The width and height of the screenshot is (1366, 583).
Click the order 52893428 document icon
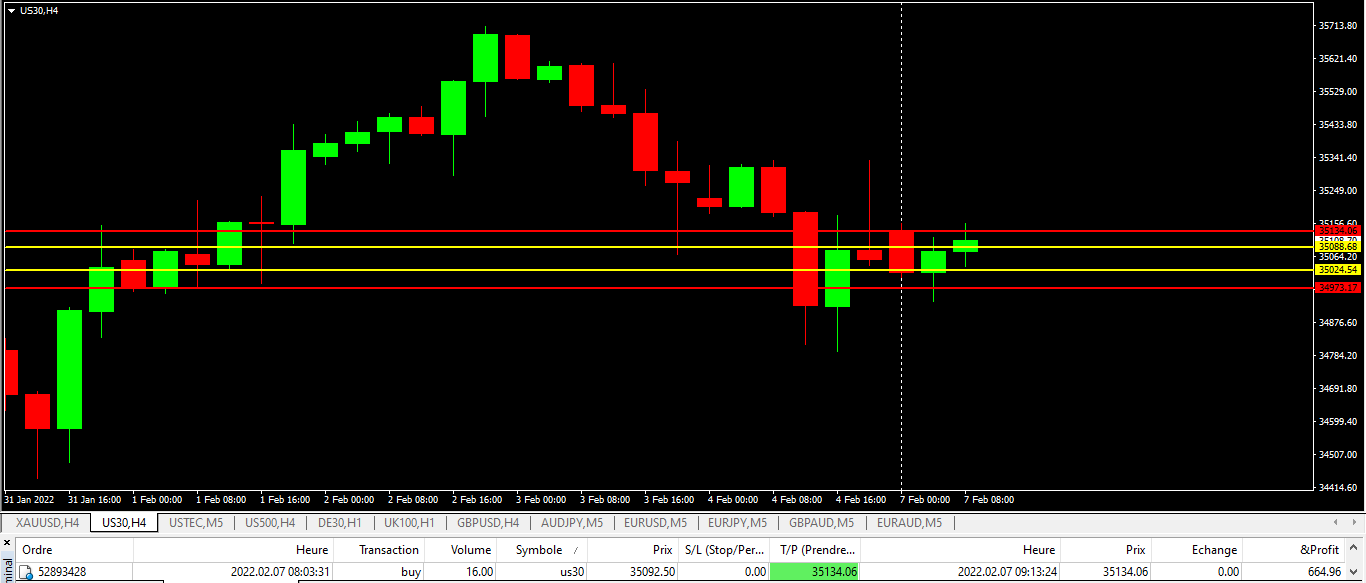(x=27, y=572)
